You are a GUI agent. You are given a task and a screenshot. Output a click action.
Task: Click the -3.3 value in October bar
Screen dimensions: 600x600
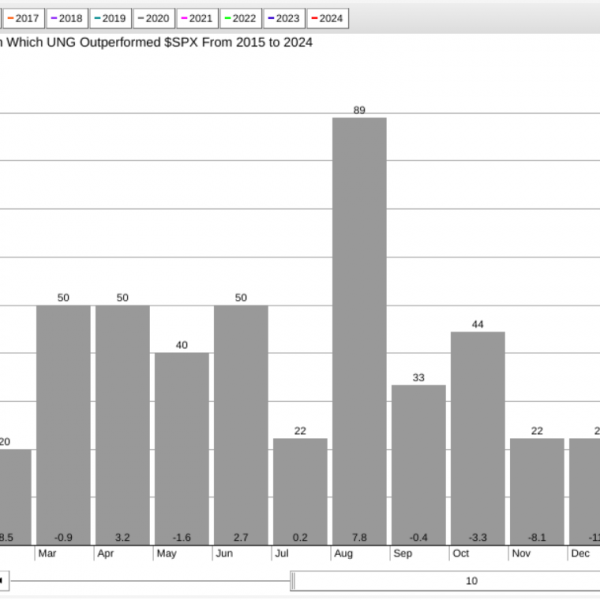tap(478, 538)
